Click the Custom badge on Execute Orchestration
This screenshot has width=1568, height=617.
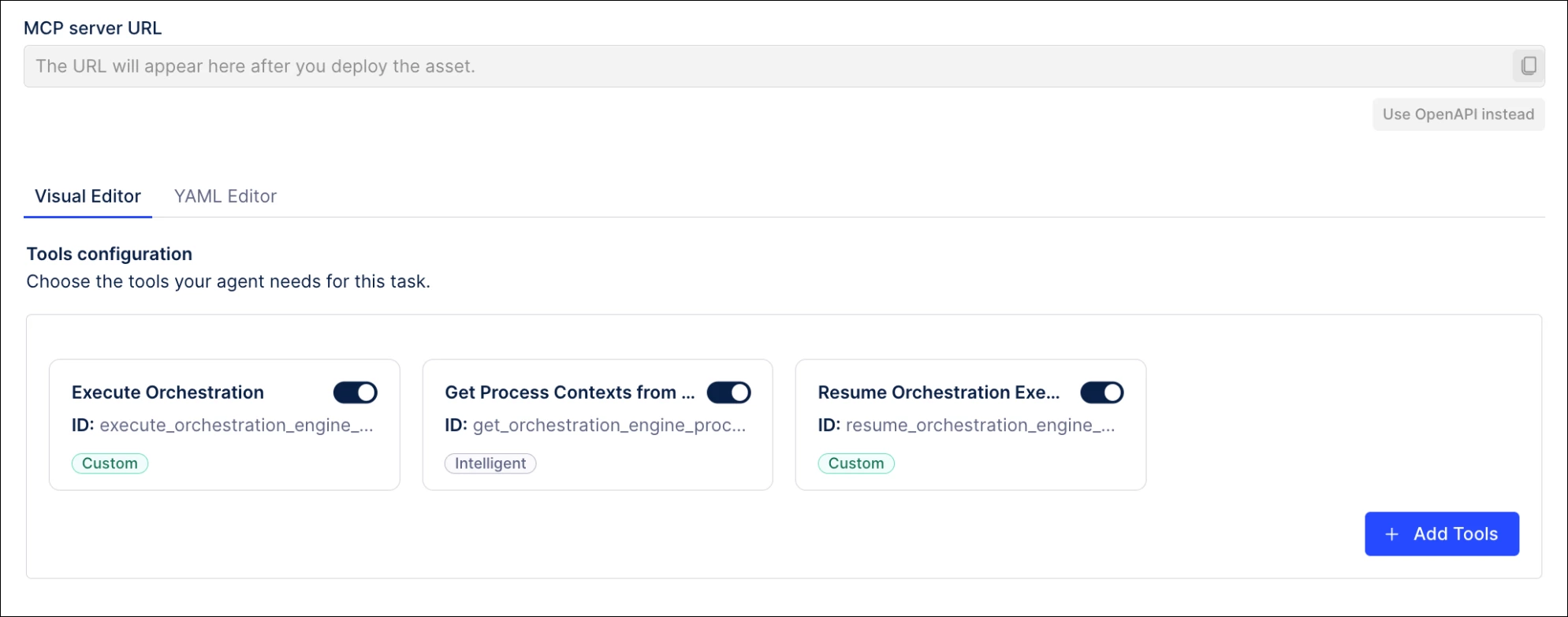click(x=110, y=463)
